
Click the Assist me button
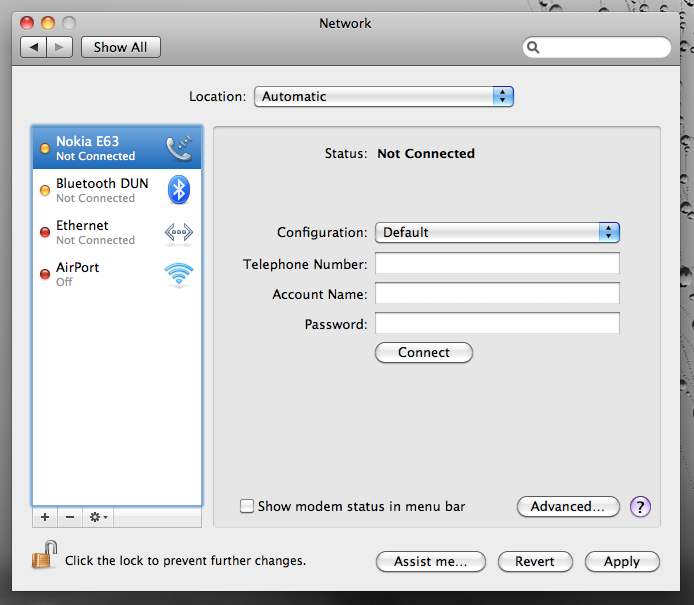point(431,561)
